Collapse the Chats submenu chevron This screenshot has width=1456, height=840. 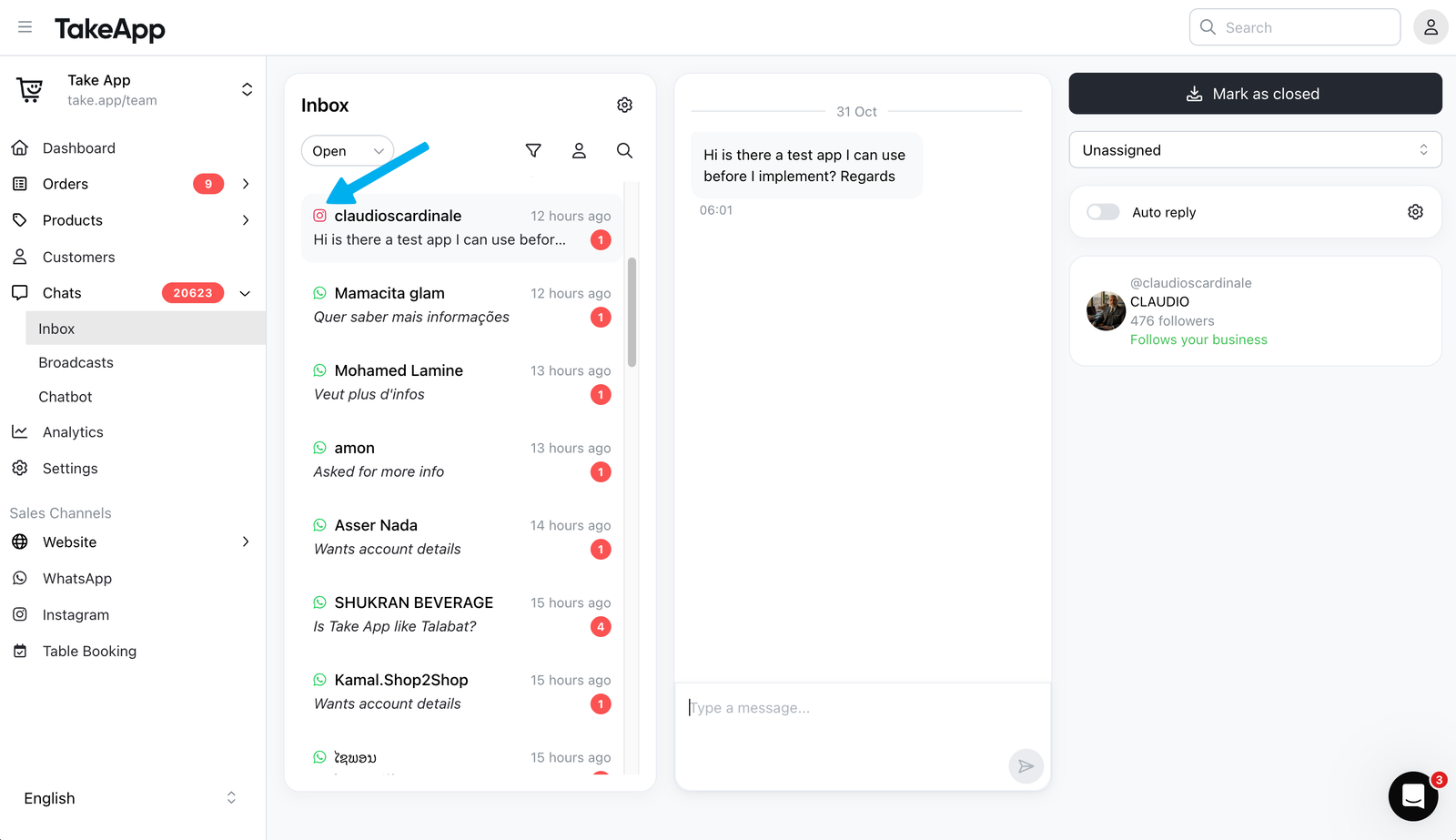(x=245, y=293)
